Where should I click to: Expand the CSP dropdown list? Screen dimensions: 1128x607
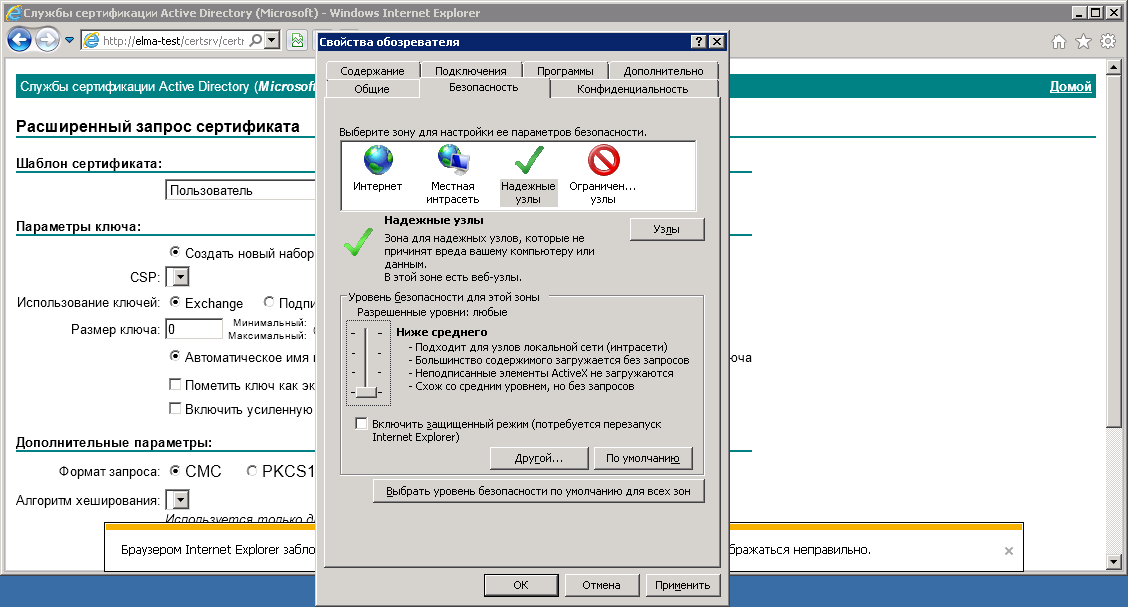177,277
